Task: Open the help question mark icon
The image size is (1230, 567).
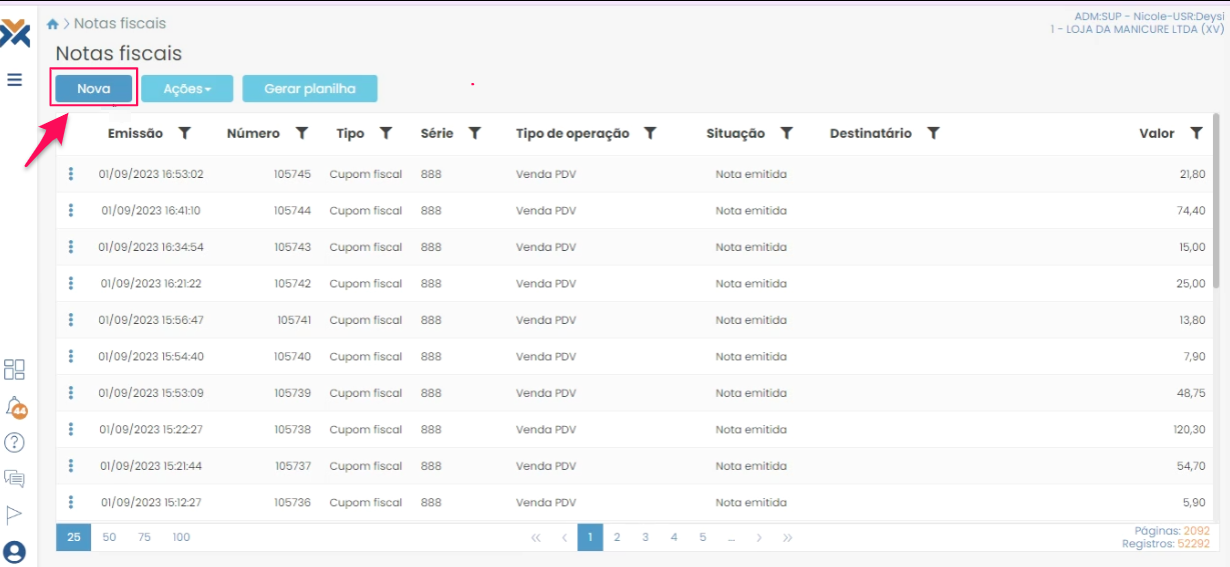Action: click(x=15, y=442)
